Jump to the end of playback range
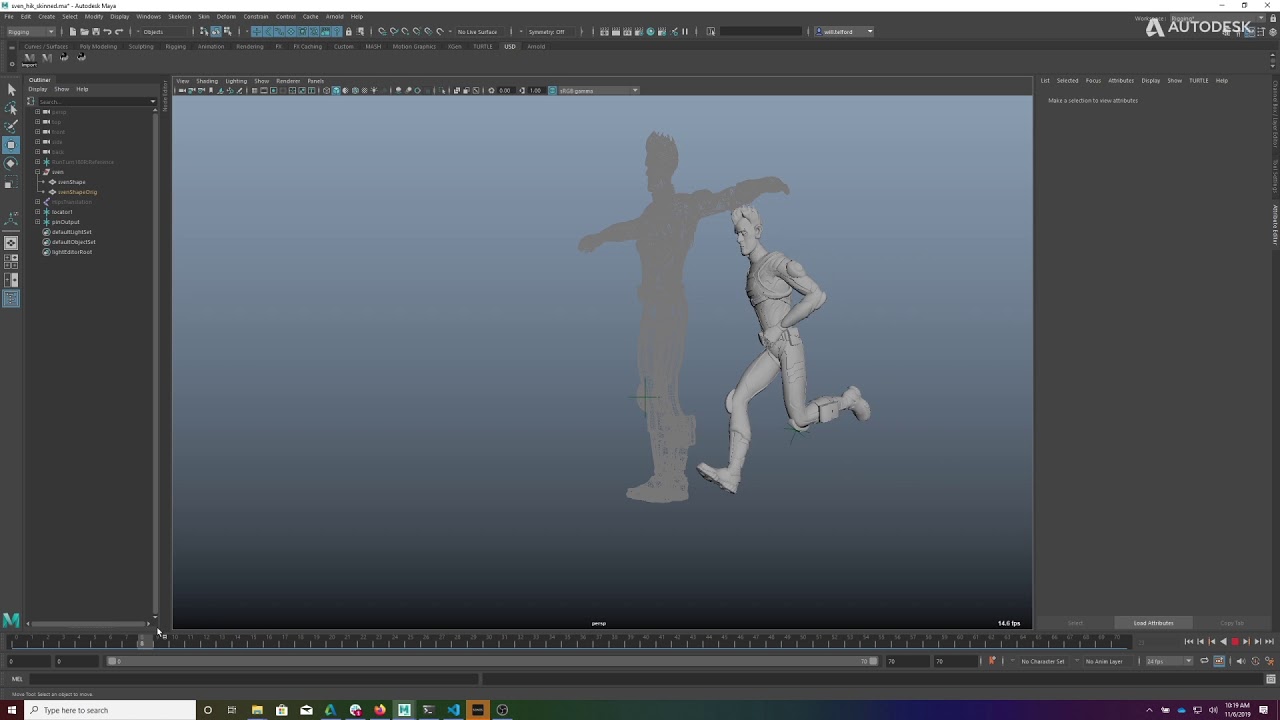Viewport: 1280px width, 720px height. click(x=1269, y=642)
